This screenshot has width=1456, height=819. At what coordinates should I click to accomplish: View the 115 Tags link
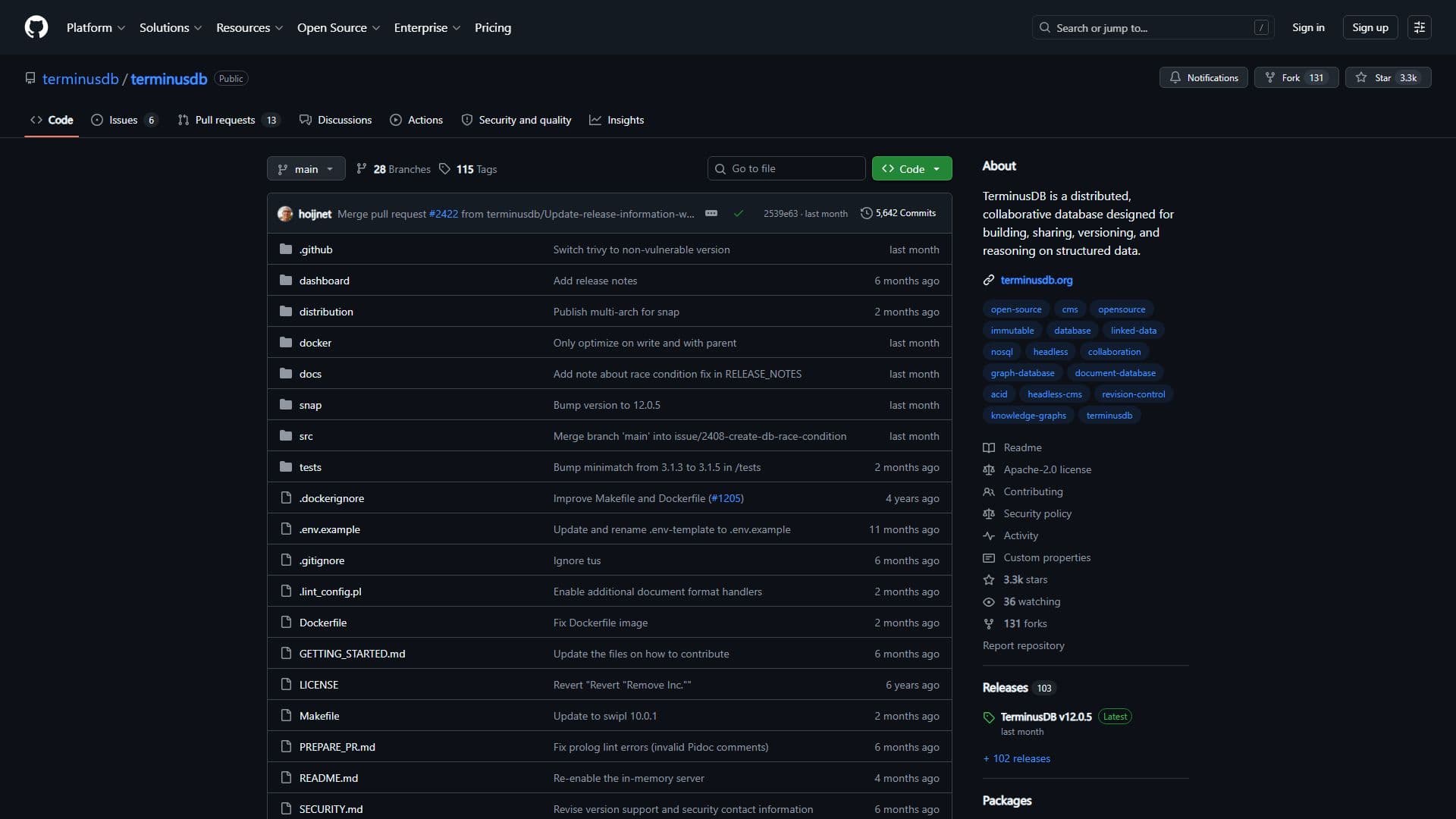click(x=468, y=169)
